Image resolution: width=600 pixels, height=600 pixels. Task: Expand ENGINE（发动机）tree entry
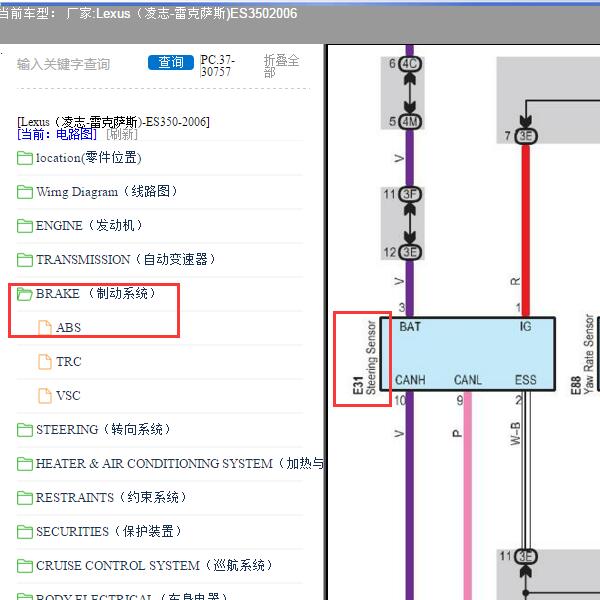[x=89, y=225]
